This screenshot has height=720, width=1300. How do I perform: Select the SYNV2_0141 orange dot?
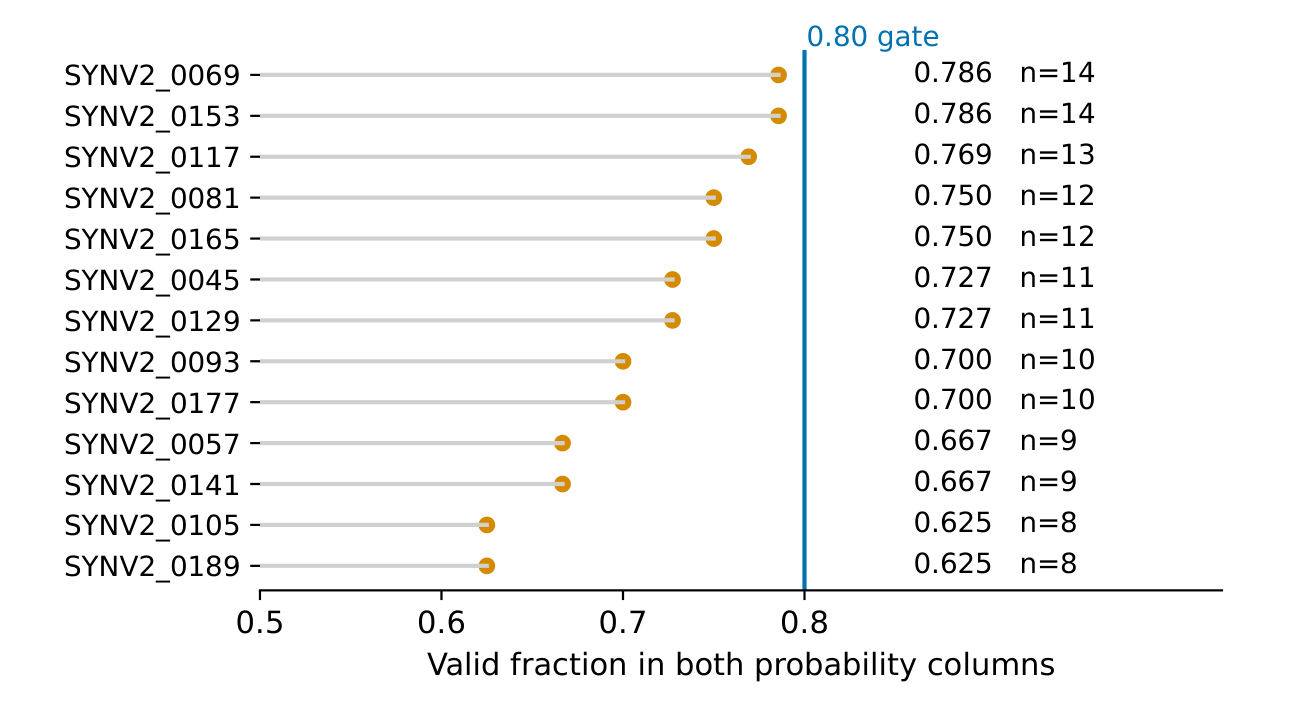(562, 484)
